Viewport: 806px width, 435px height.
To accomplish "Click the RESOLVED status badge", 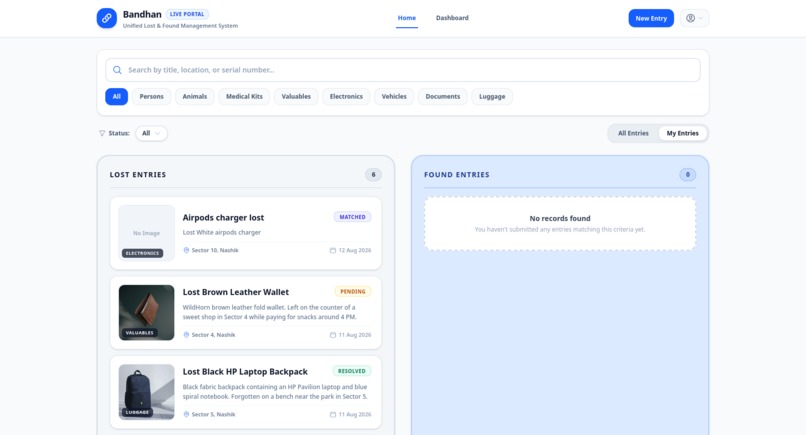I will (x=352, y=371).
